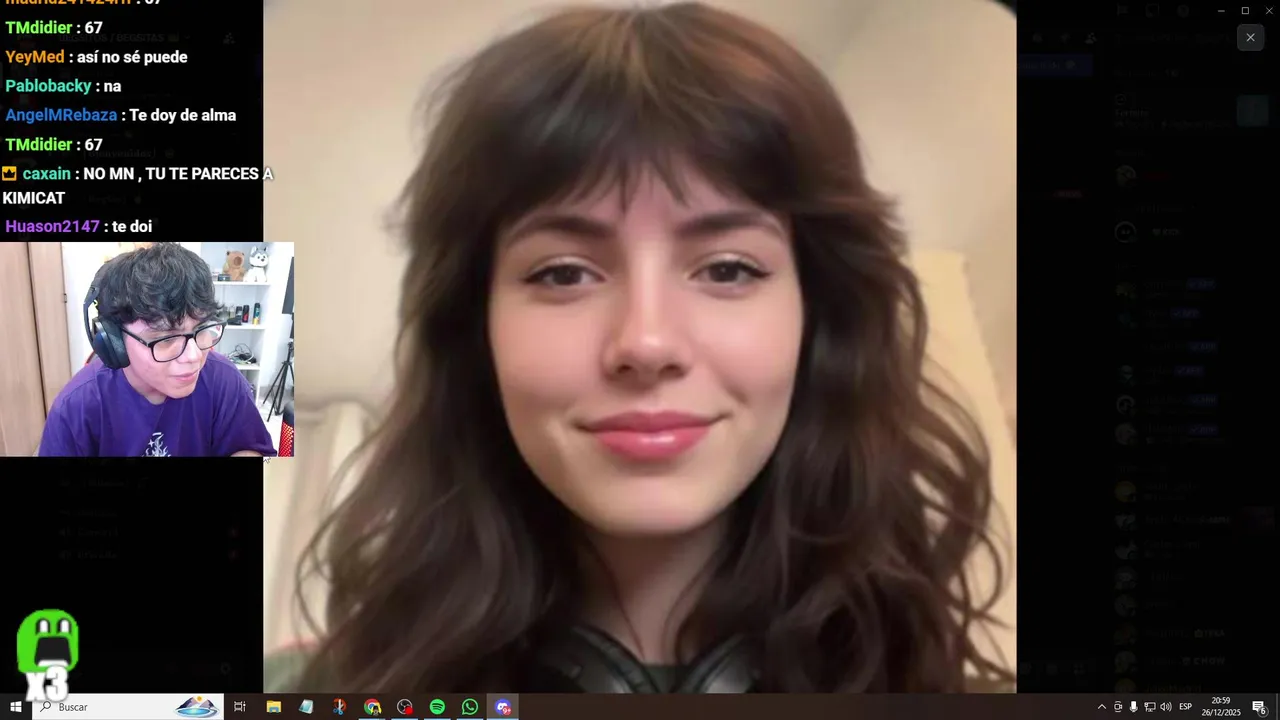Click the enlarged portrait photo
1280x720 pixels.
[640, 347]
